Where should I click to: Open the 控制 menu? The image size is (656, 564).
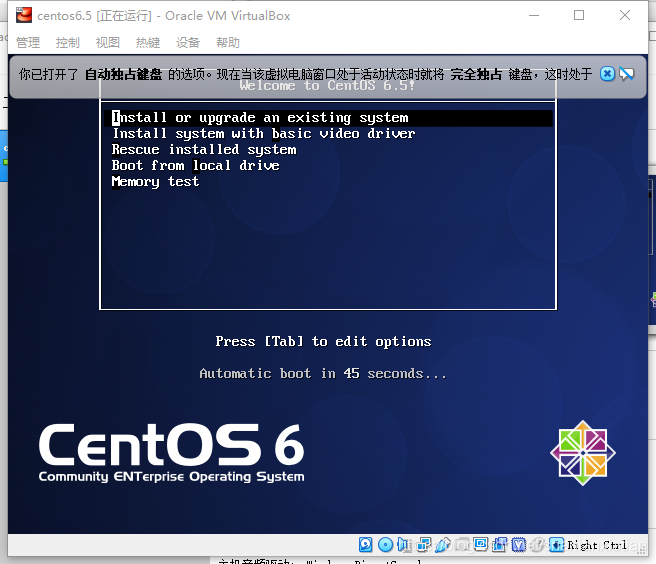click(68, 42)
